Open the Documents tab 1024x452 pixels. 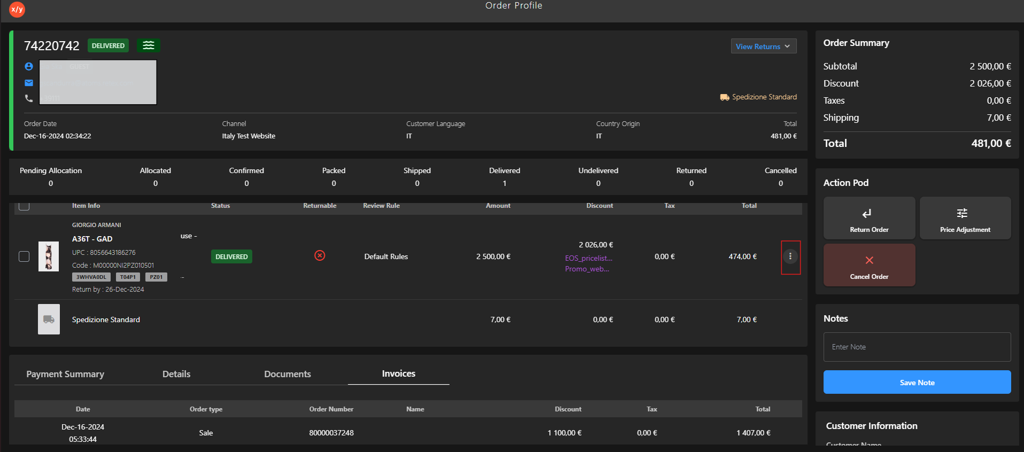(x=287, y=374)
